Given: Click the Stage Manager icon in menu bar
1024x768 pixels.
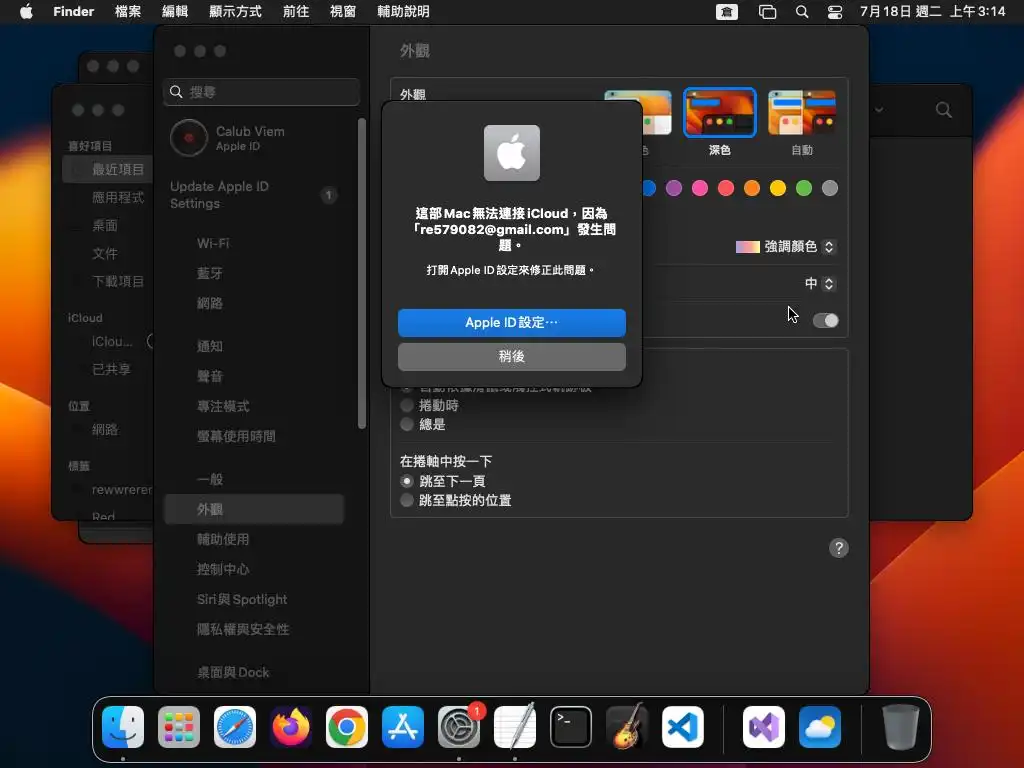Looking at the screenshot, I should 767,12.
